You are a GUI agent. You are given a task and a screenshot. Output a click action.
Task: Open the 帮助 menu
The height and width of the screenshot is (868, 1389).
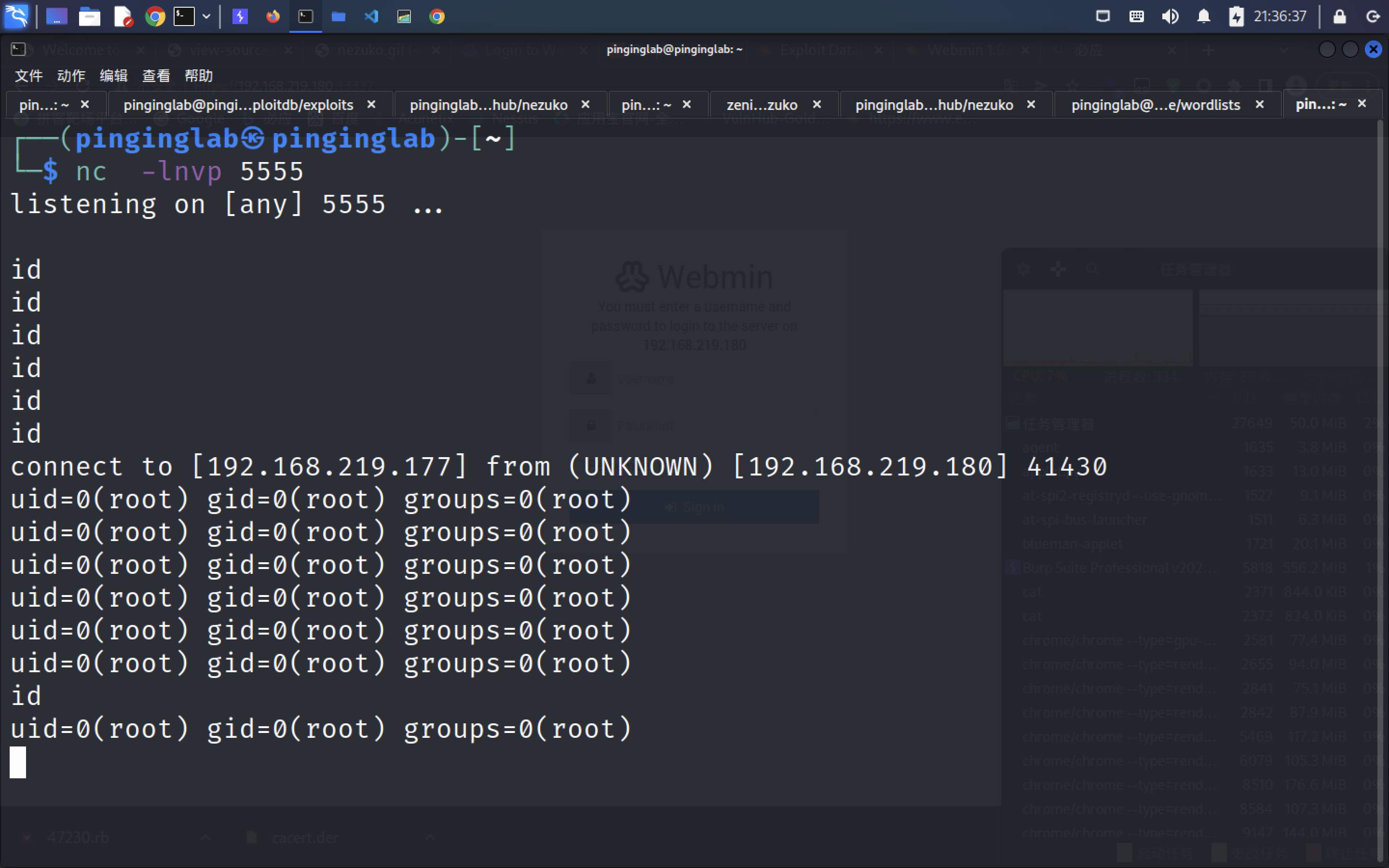point(199,76)
